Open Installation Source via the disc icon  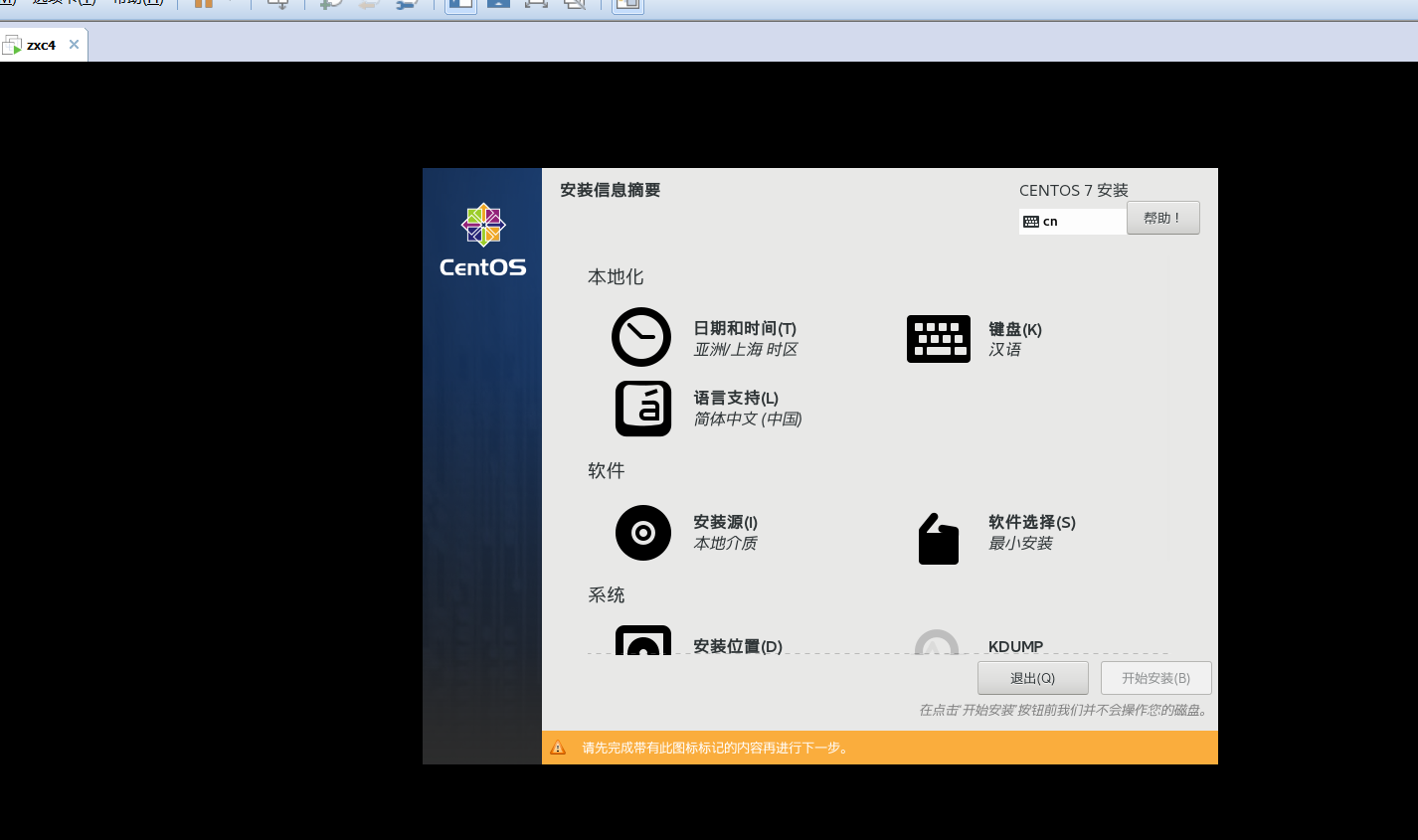pyautogui.click(x=643, y=533)
